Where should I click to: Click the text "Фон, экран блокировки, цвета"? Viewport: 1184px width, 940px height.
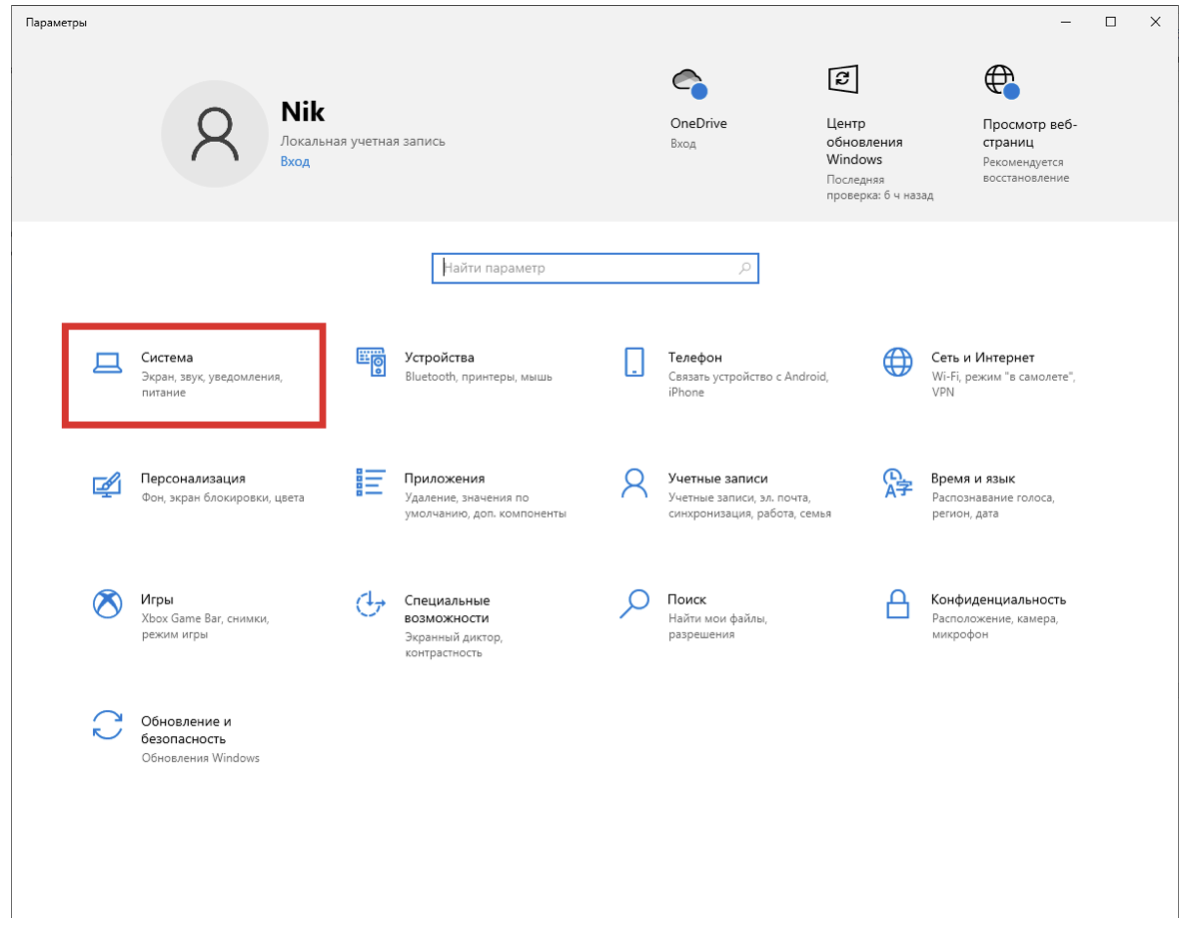pos(223,497)
